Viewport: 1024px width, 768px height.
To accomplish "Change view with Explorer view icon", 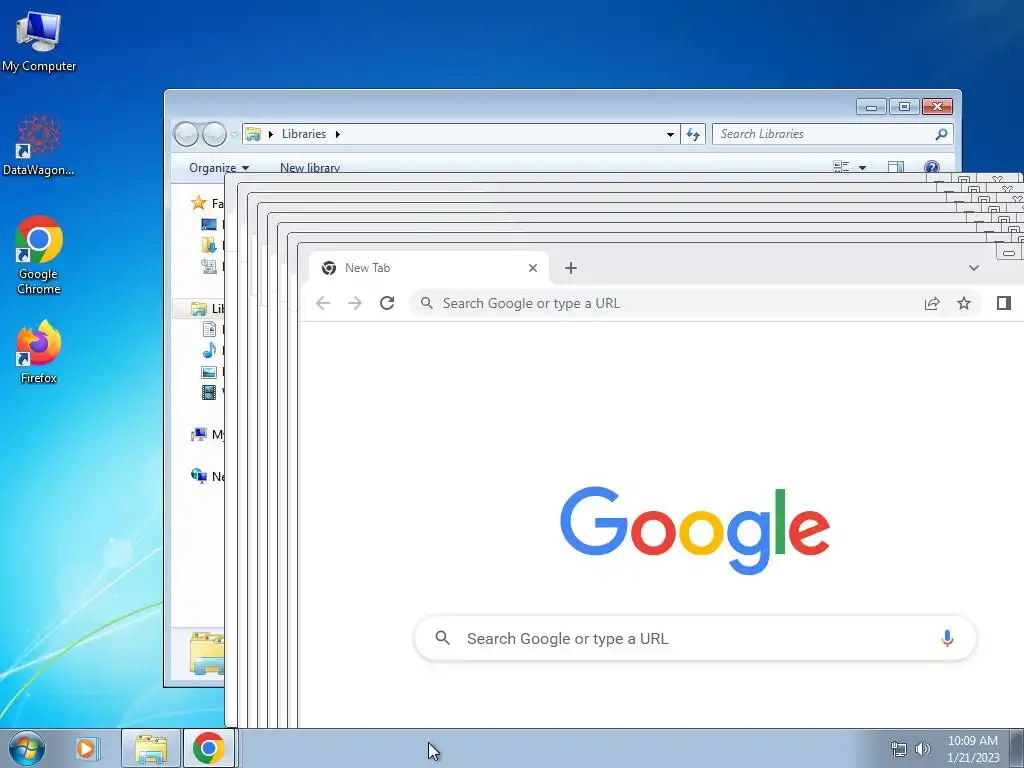I will (x=841, y=167).
